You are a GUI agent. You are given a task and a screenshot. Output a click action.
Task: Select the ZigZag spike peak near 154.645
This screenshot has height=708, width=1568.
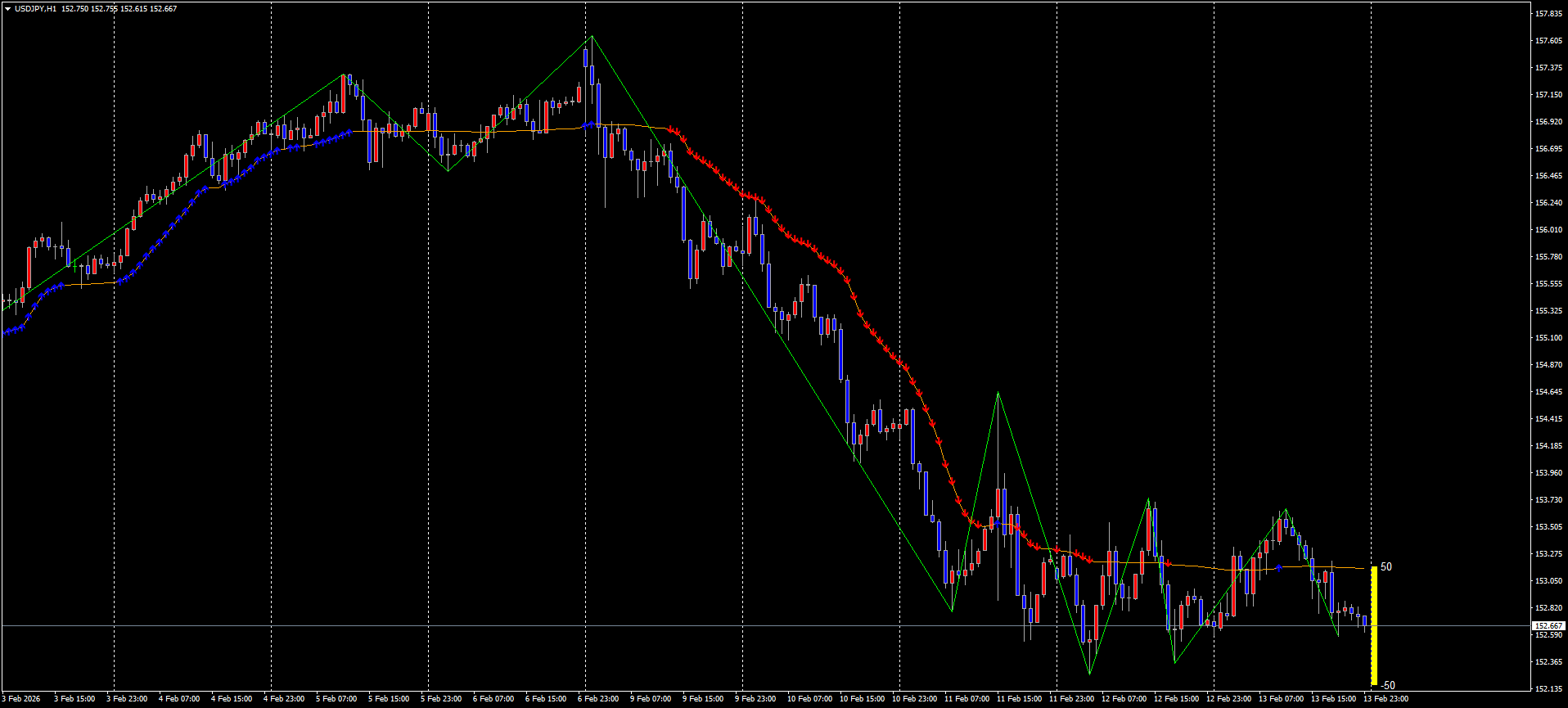click(x=998, y=394)
